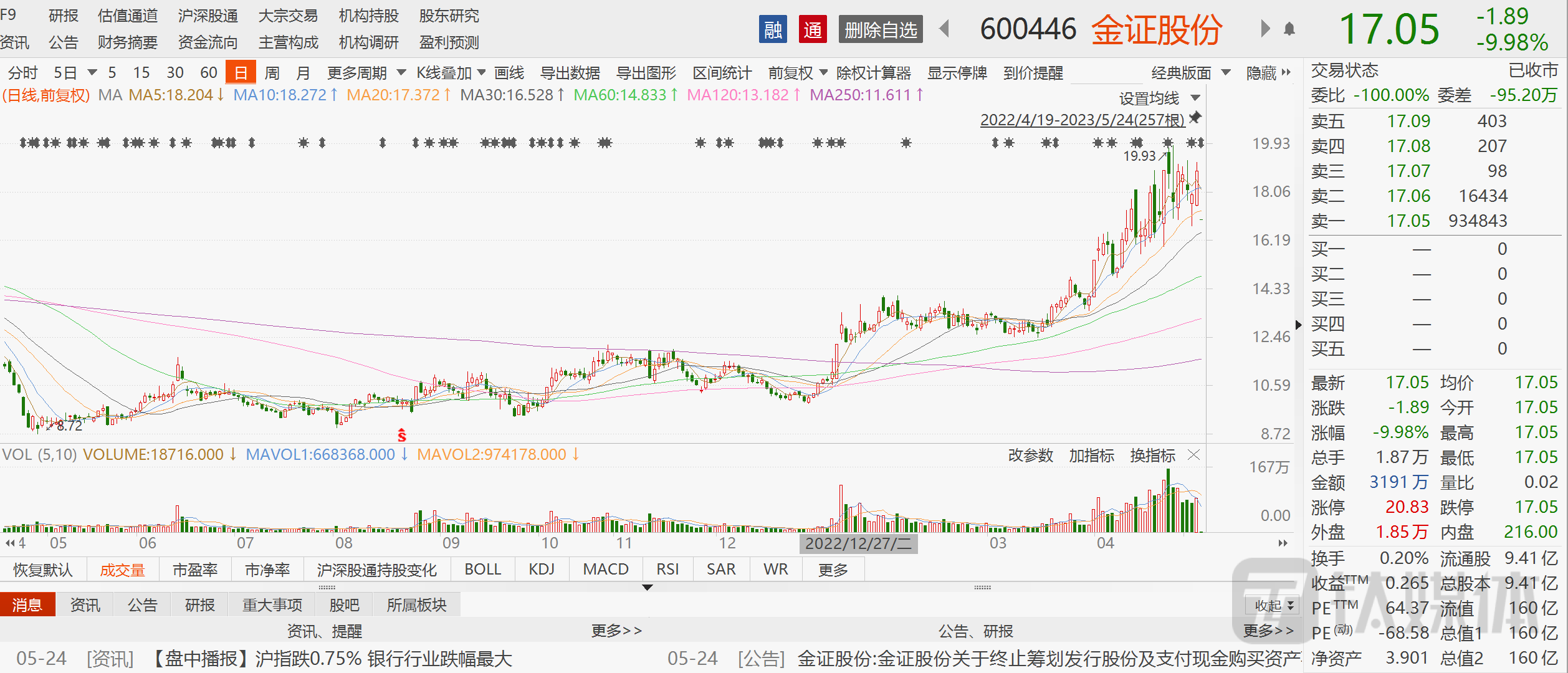1568x673 pixels.
Task: Toggle 显示停牌 suspension display
Action: 957,73
